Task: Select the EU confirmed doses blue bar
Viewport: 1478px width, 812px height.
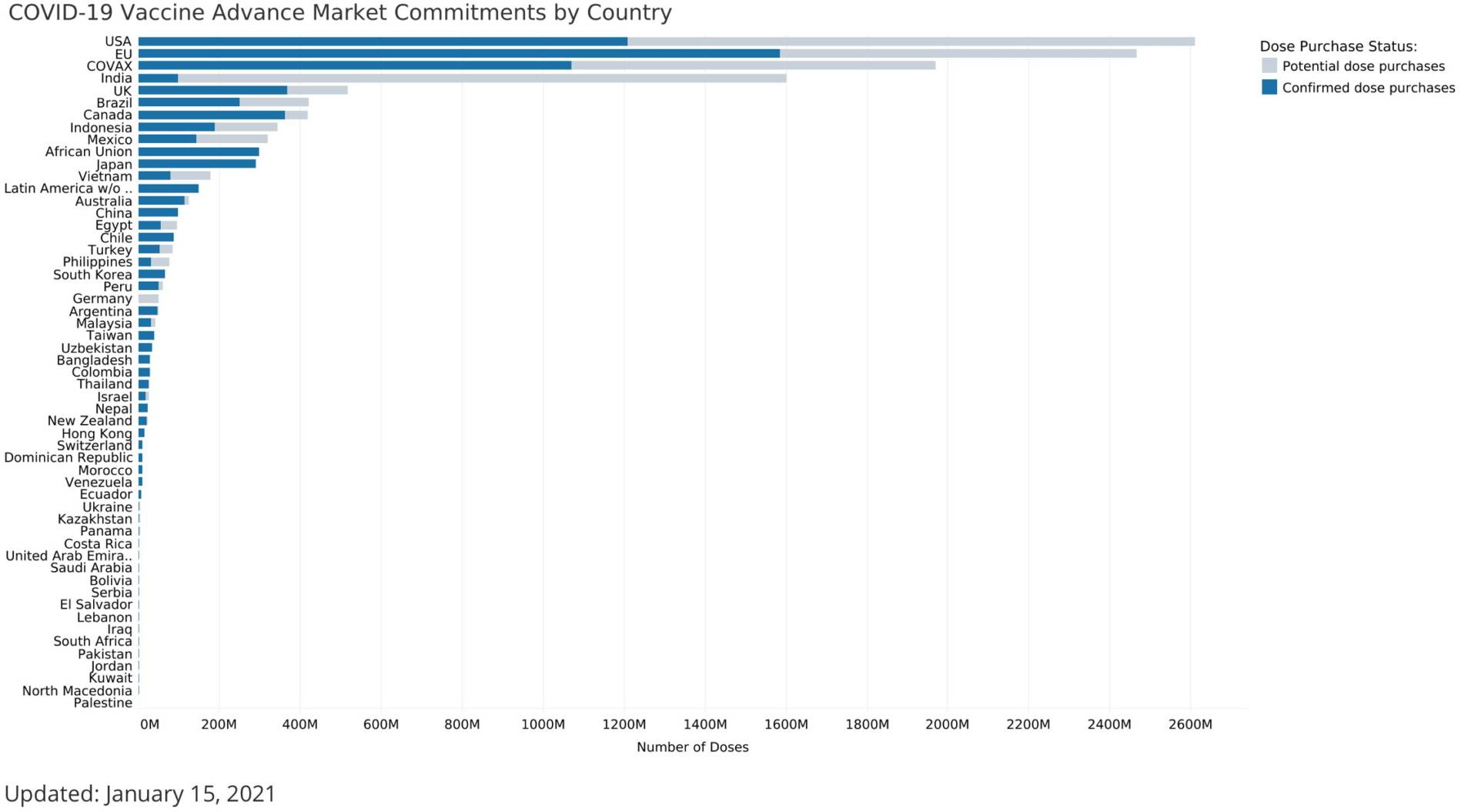Action: (459, 54)
